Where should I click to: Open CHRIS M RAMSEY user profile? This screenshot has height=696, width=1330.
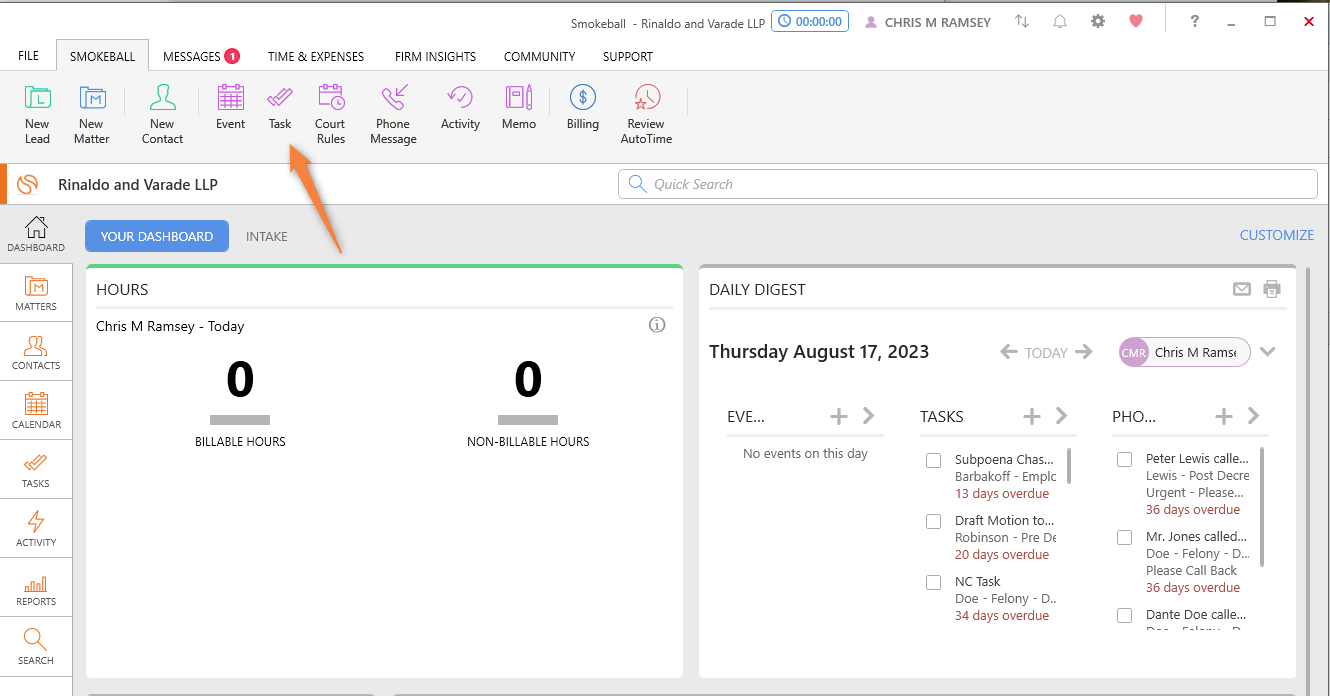click(x=927, y=22)
